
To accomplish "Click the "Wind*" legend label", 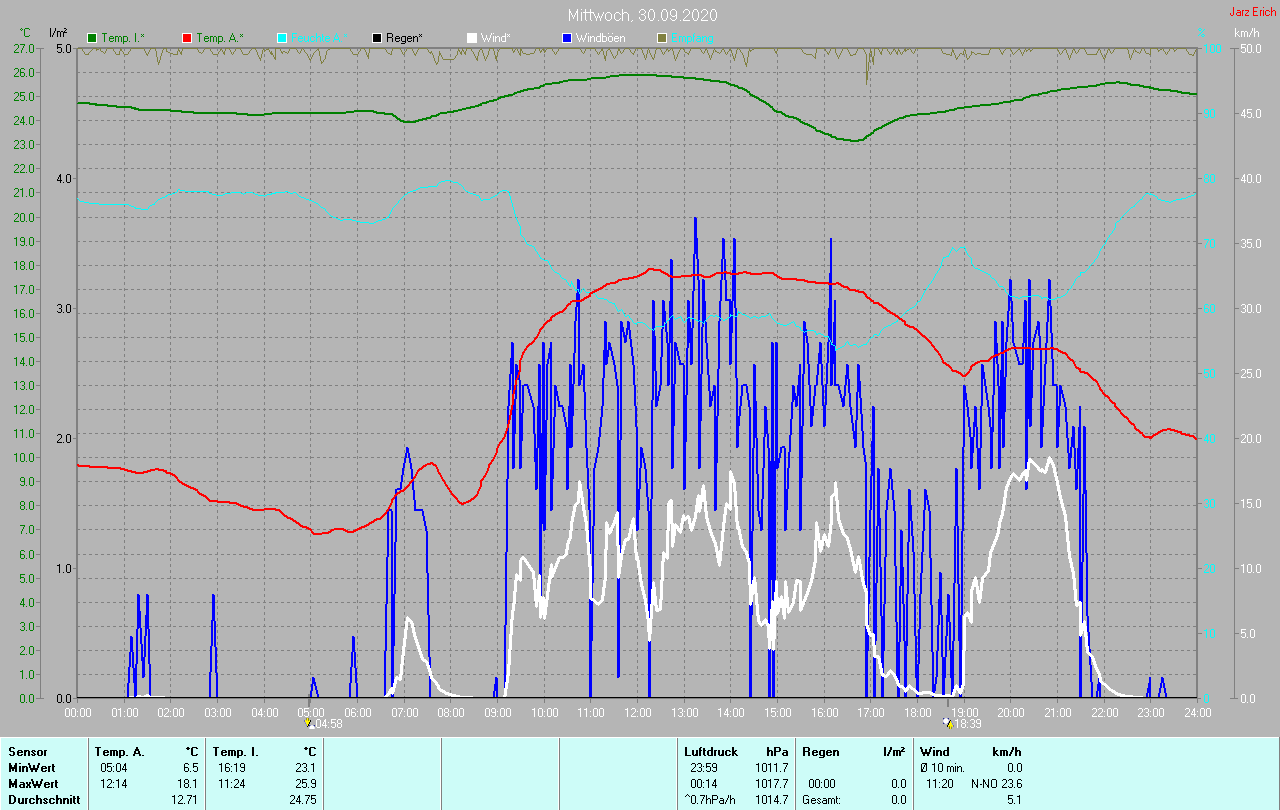I will [496, 38].
